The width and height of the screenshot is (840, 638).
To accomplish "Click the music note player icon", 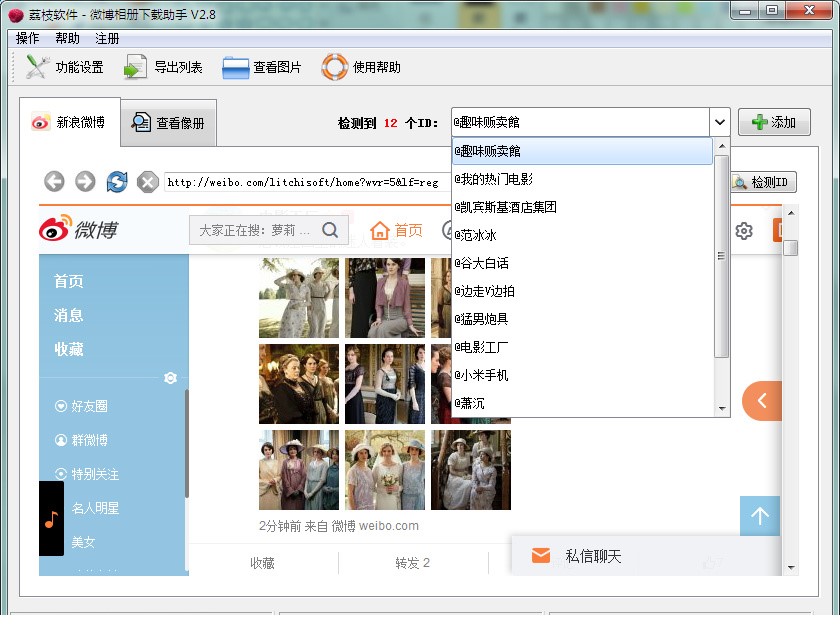I will [x=51, y=519].
